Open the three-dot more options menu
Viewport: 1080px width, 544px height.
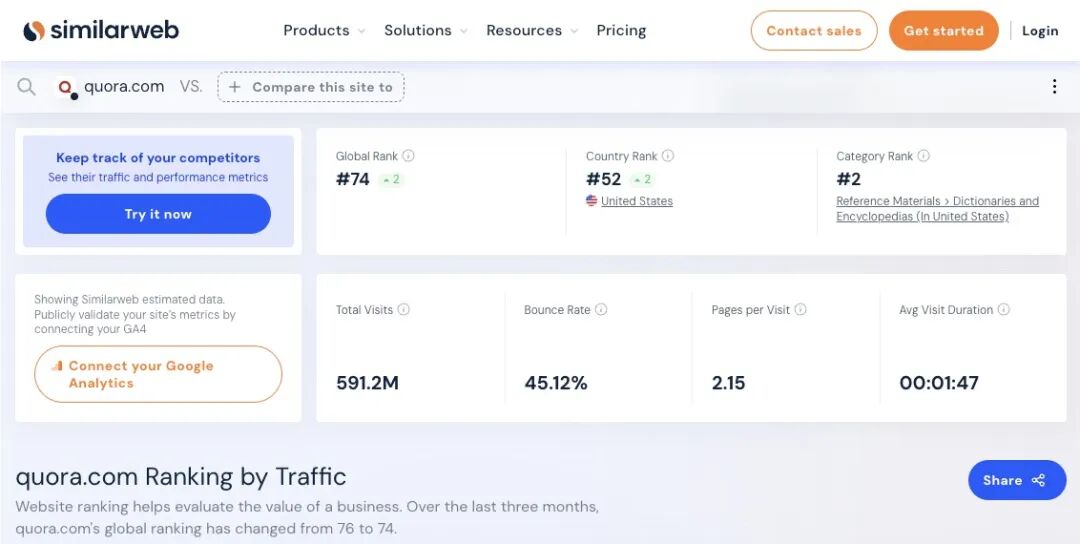[1054, 87]
